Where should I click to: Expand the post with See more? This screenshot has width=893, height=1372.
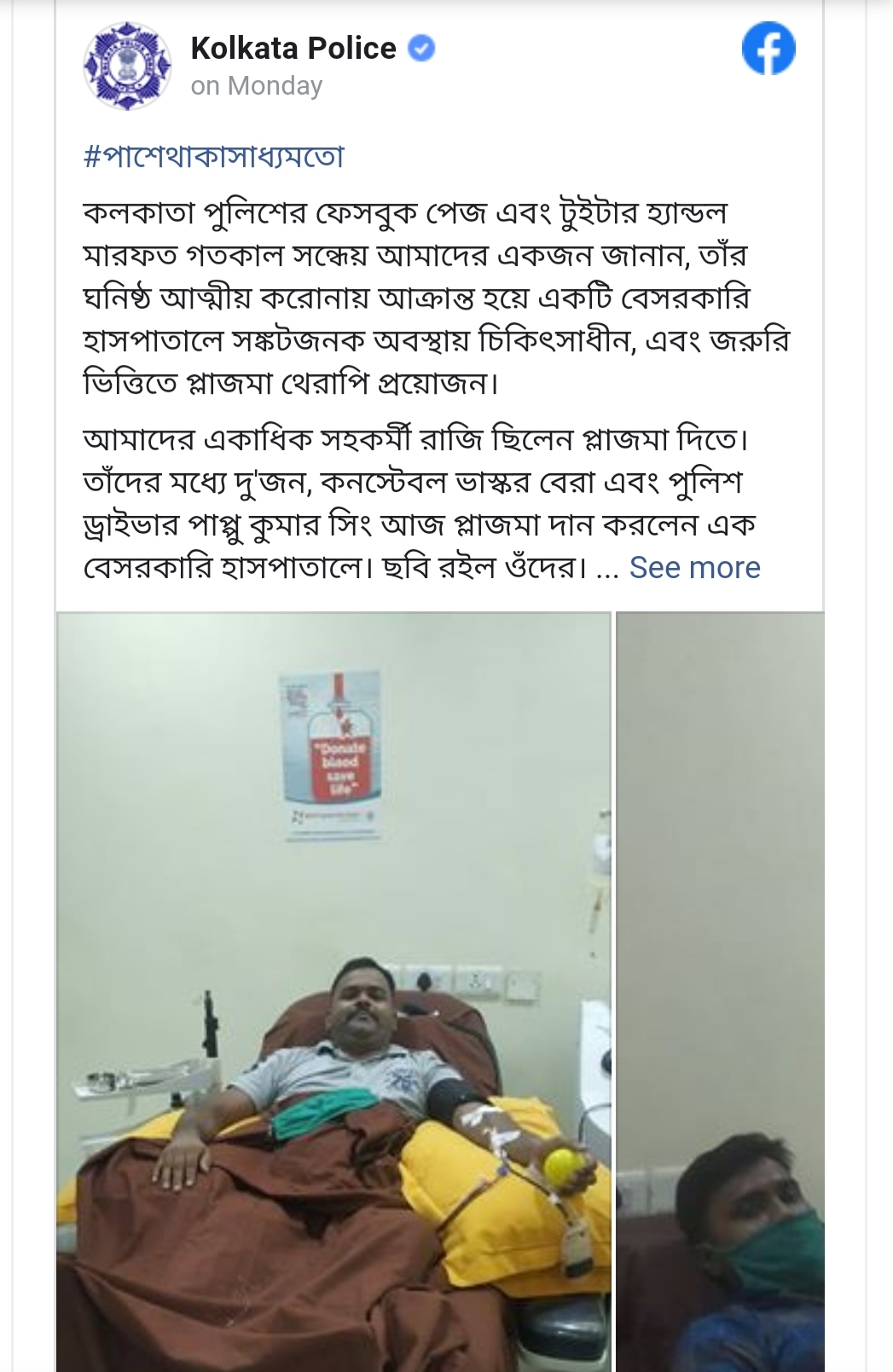[694, 568]
